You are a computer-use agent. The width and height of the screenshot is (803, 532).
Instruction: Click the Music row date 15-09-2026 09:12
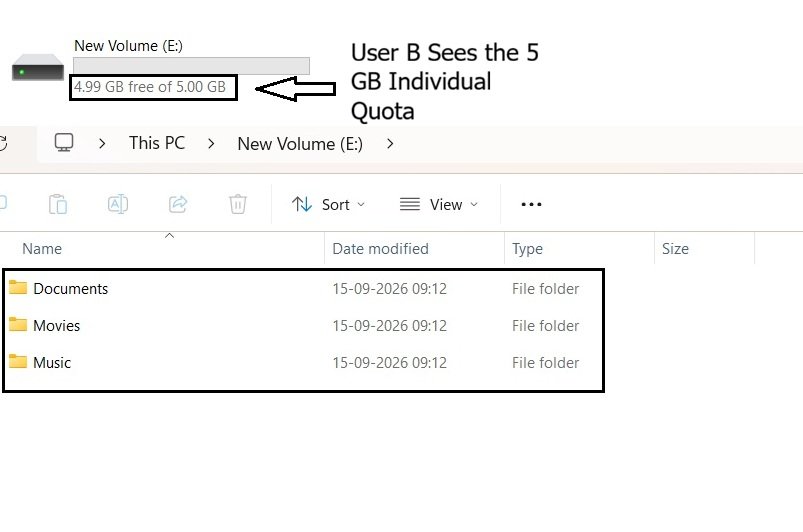[390, 363]
